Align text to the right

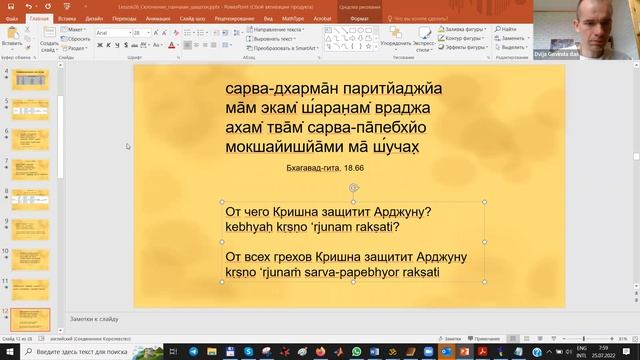[205, 45]
